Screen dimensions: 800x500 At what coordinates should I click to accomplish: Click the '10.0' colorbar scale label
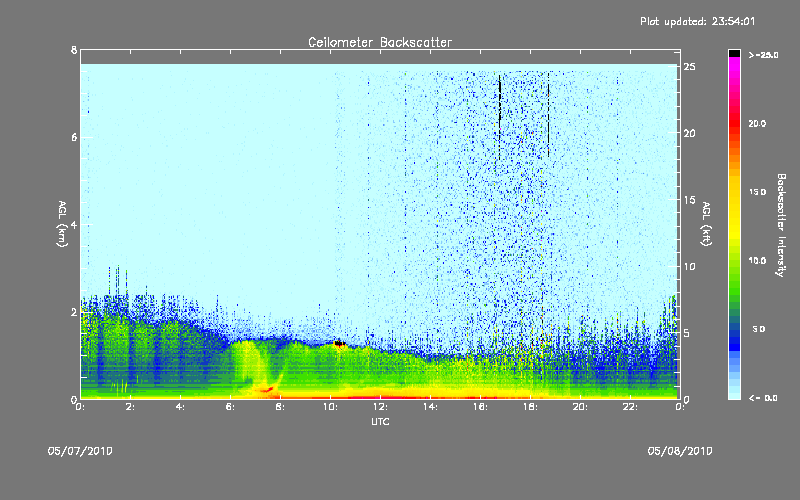758,261
